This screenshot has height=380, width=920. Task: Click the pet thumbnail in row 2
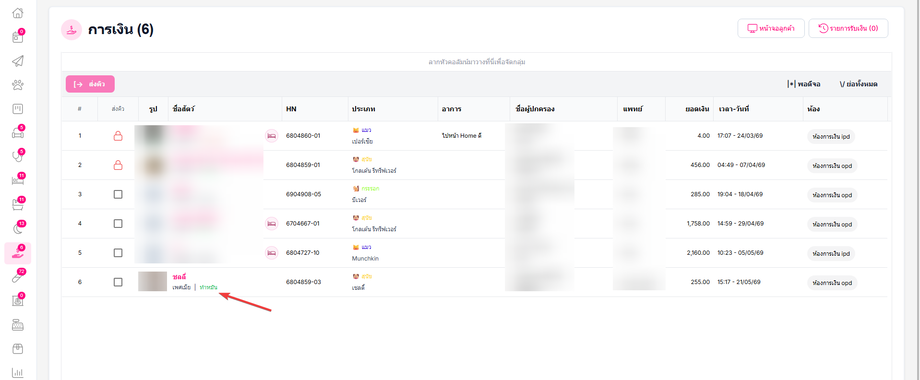153,165
